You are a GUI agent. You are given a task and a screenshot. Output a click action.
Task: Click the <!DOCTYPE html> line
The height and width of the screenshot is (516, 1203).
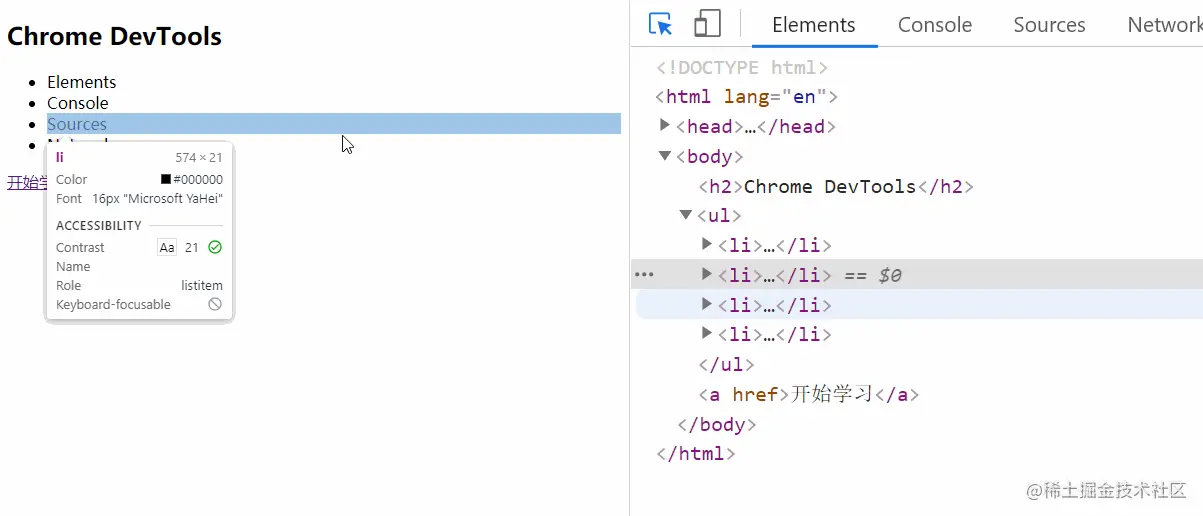pos(742,68)
